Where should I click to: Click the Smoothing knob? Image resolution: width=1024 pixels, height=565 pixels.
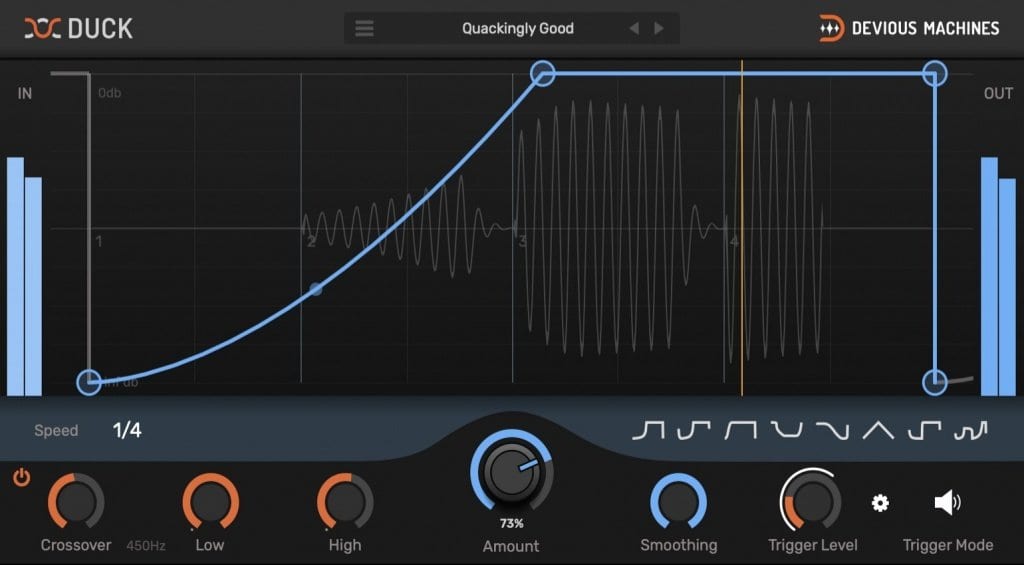coord(678,501)
